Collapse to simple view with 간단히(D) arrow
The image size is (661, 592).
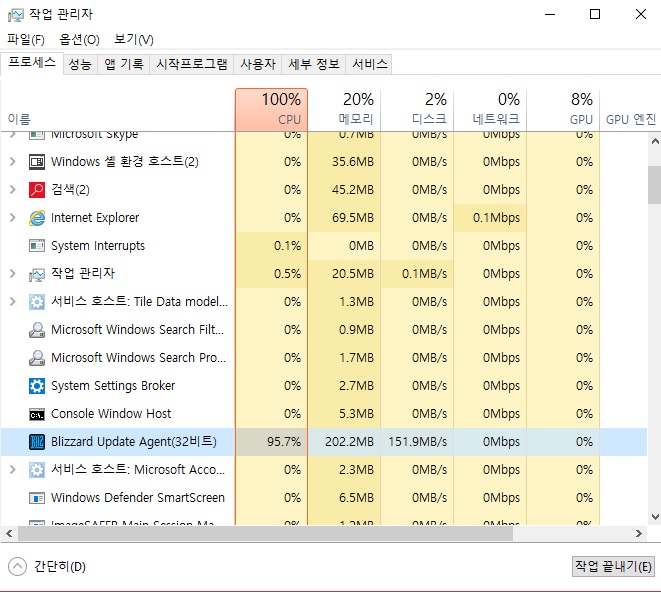(x=17, y=567)
